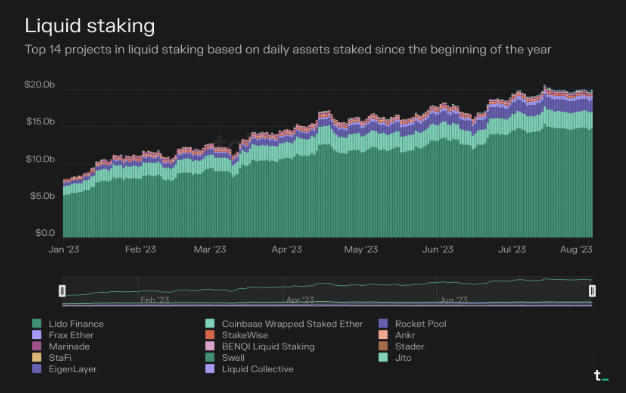Click the Jun '23 marker in range navigator
This screenshot has width=626, height=393.
453,300
